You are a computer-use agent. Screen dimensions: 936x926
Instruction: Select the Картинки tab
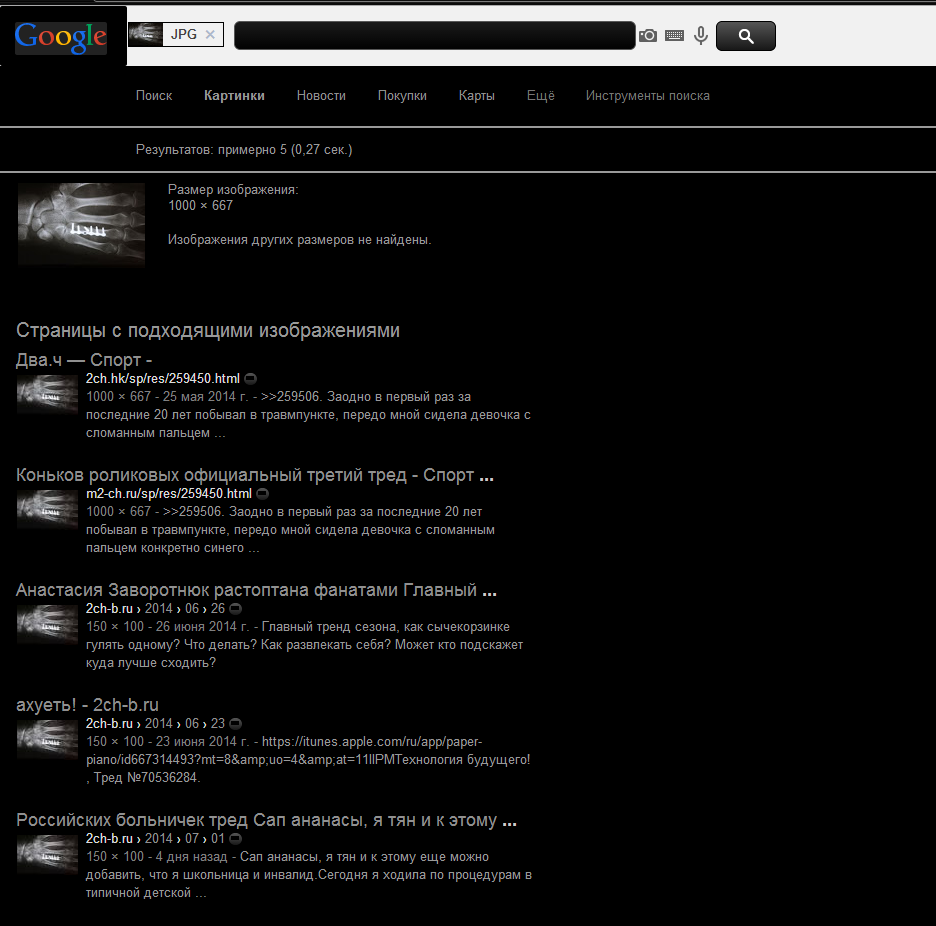(x=234, y=96)
